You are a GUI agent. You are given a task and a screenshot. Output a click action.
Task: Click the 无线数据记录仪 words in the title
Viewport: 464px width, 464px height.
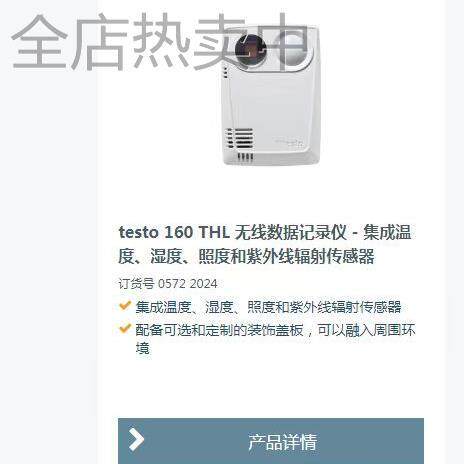pos(291,232)
